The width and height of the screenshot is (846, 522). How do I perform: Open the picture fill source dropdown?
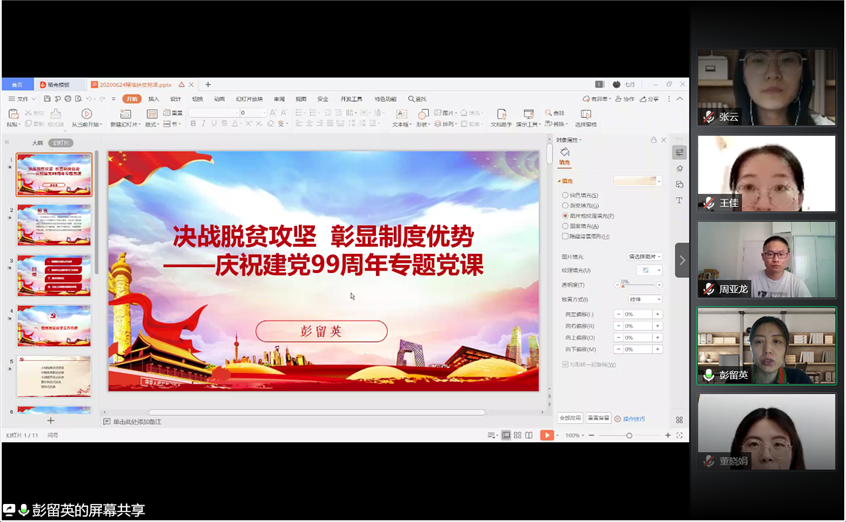pyautogui.click(x=644, y=257)
